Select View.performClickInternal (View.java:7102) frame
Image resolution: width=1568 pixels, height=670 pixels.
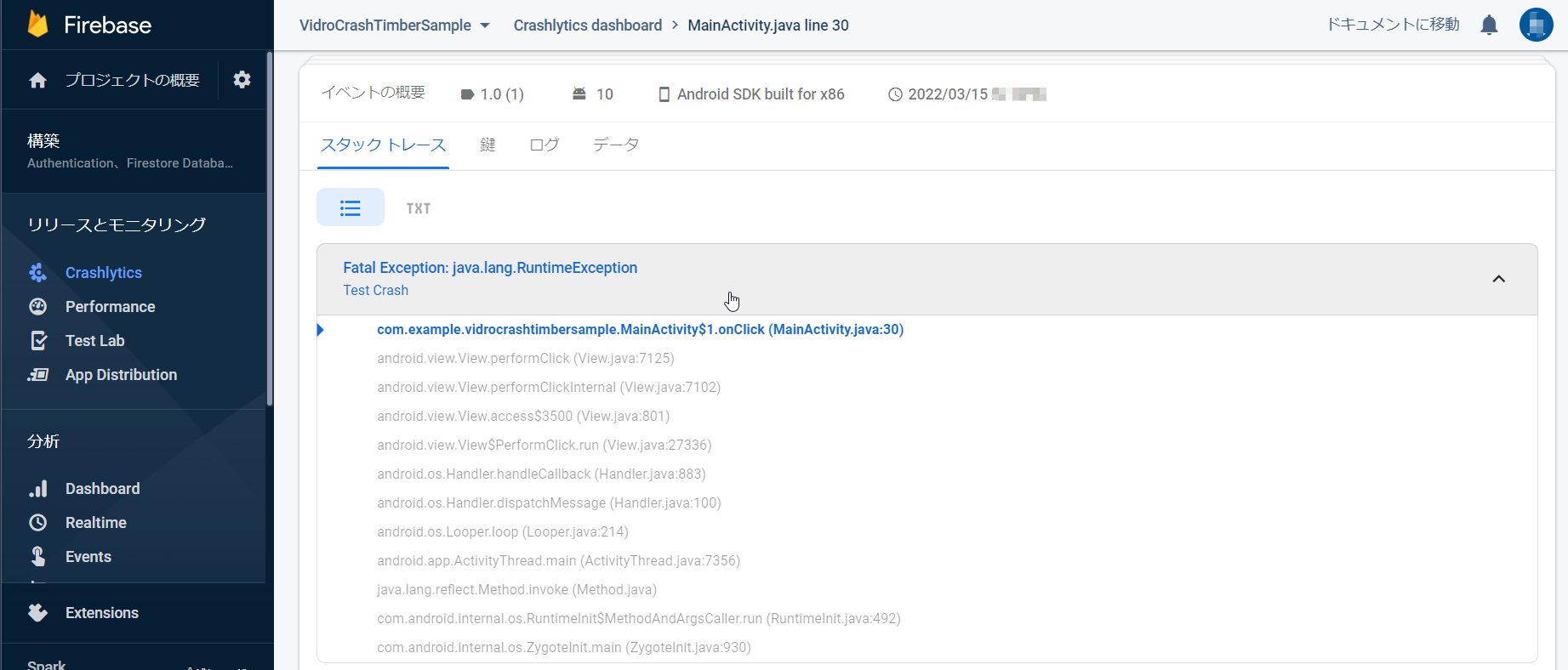click(549, 387)
